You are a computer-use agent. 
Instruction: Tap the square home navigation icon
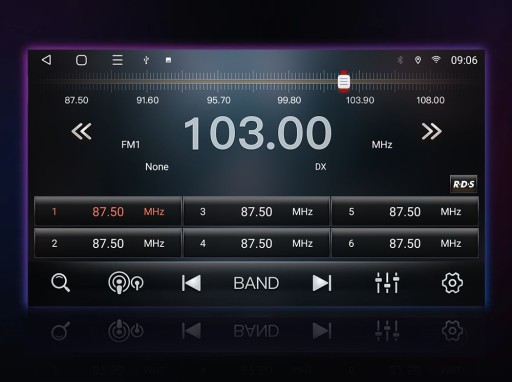(81, 60)
